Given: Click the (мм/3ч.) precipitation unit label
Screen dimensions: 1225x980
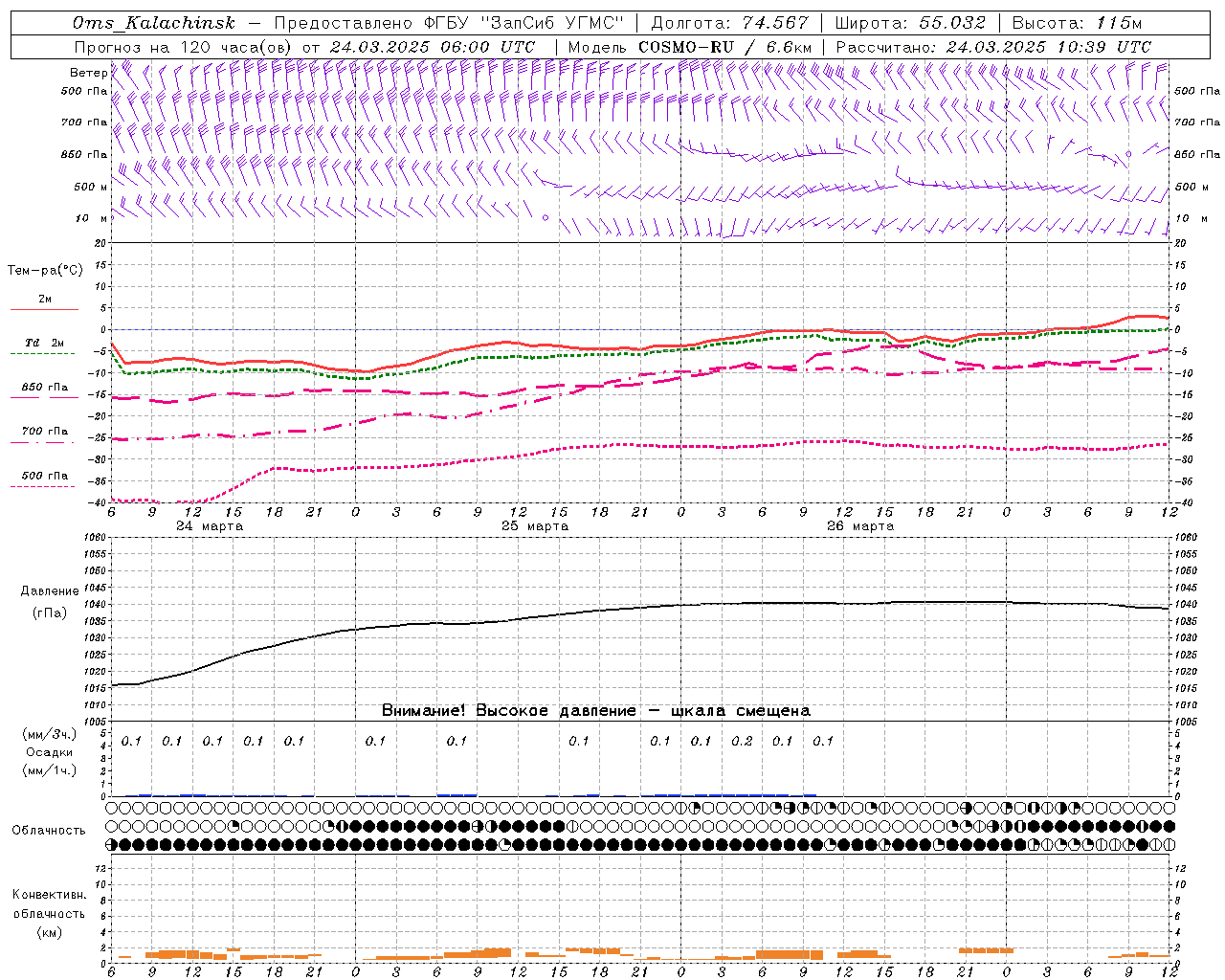Looking at the screenshot, I should tap(50, 734).
